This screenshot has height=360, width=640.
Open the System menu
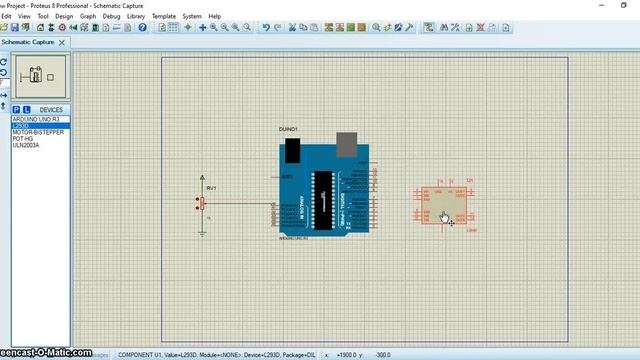click(192, 16)
